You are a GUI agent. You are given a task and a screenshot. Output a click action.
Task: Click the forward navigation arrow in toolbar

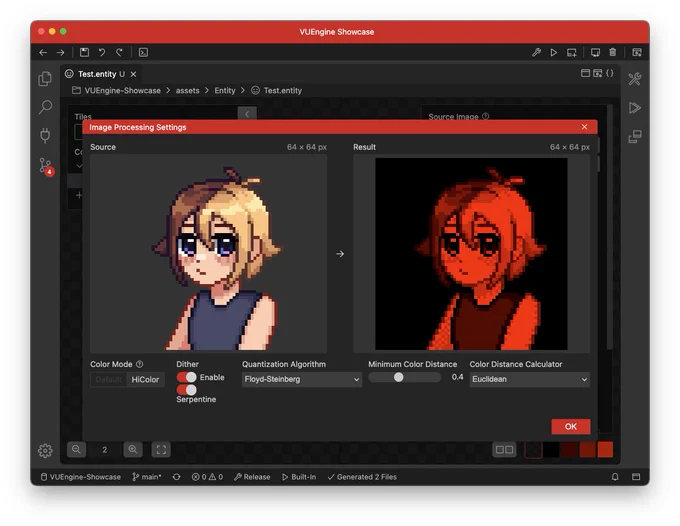pos(61,52)
